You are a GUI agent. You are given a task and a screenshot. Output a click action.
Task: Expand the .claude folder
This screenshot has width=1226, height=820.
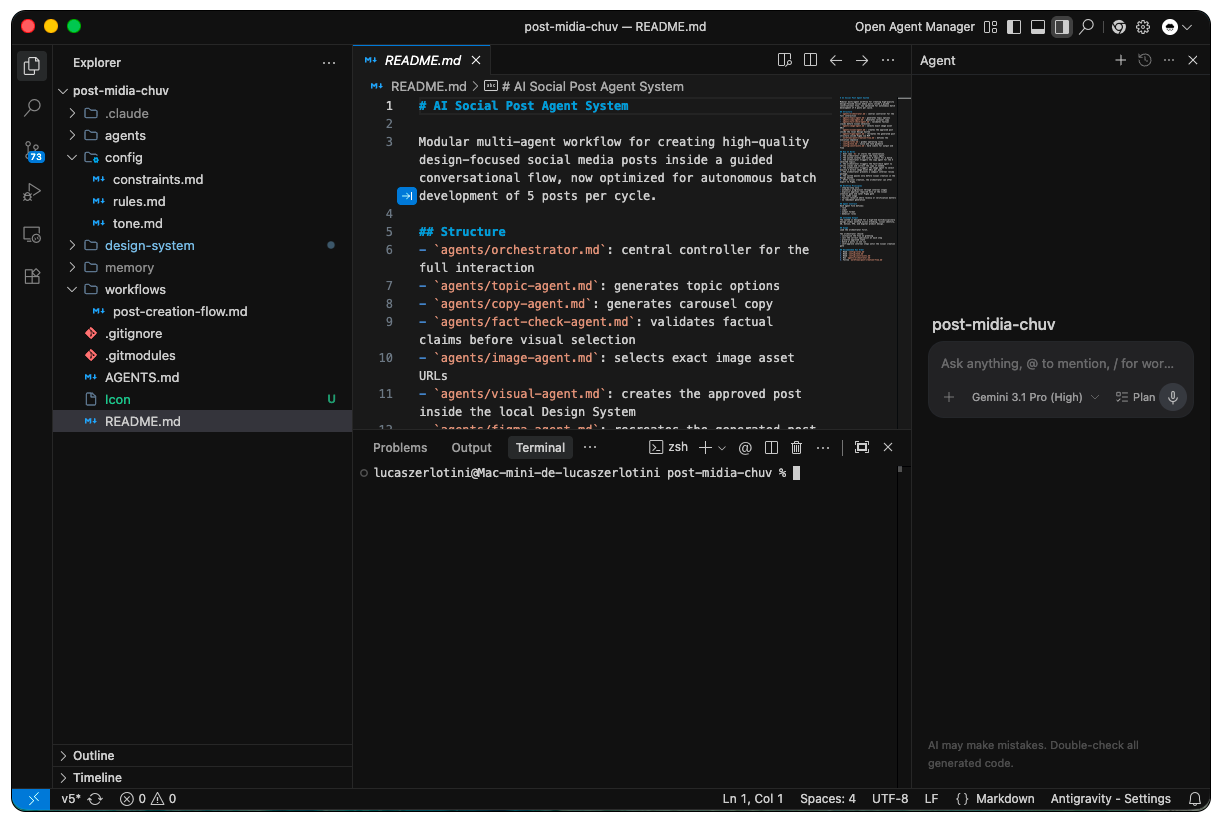(x=72, y=113)
